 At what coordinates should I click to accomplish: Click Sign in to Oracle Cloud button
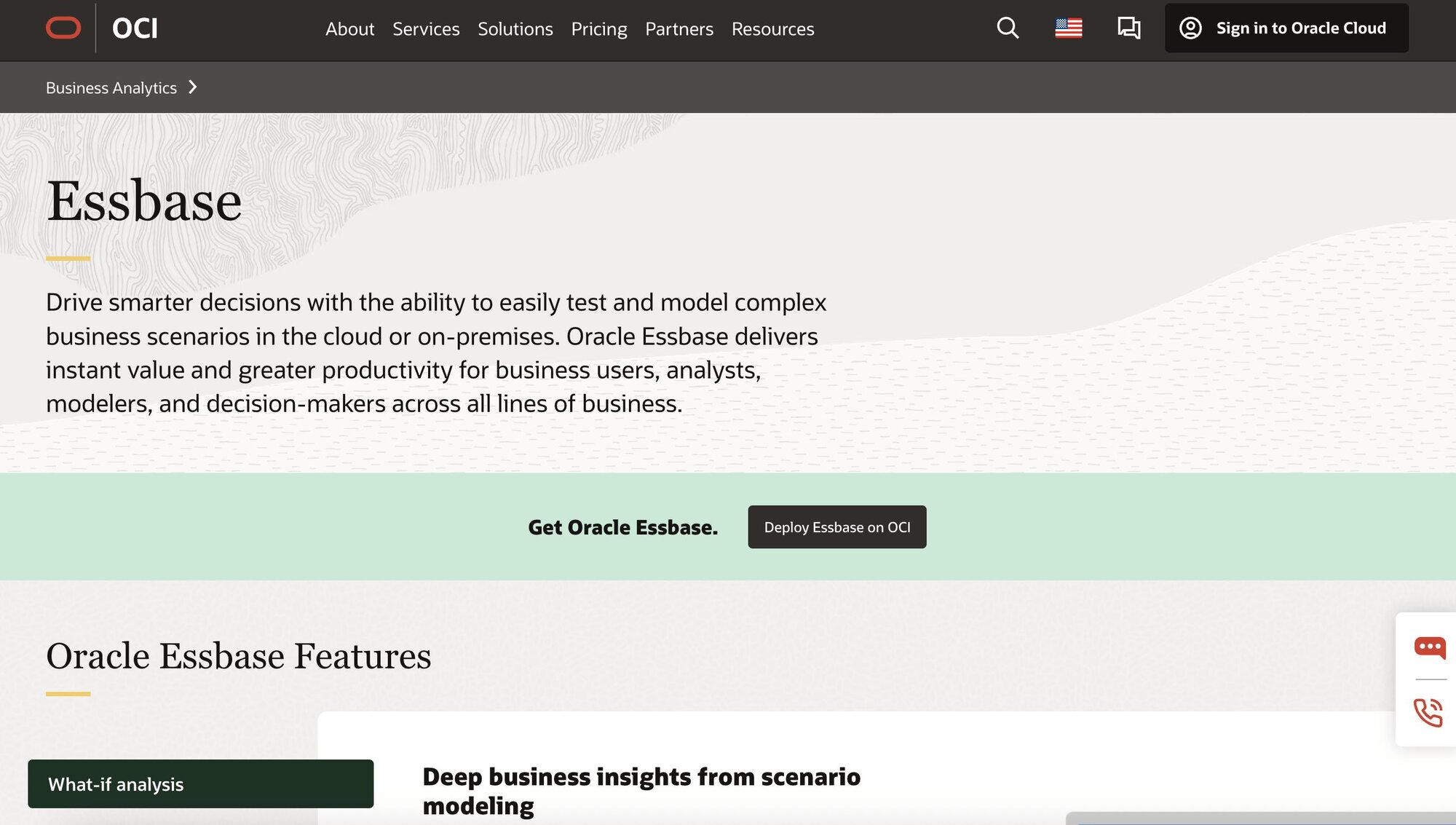pos(1286,28)
